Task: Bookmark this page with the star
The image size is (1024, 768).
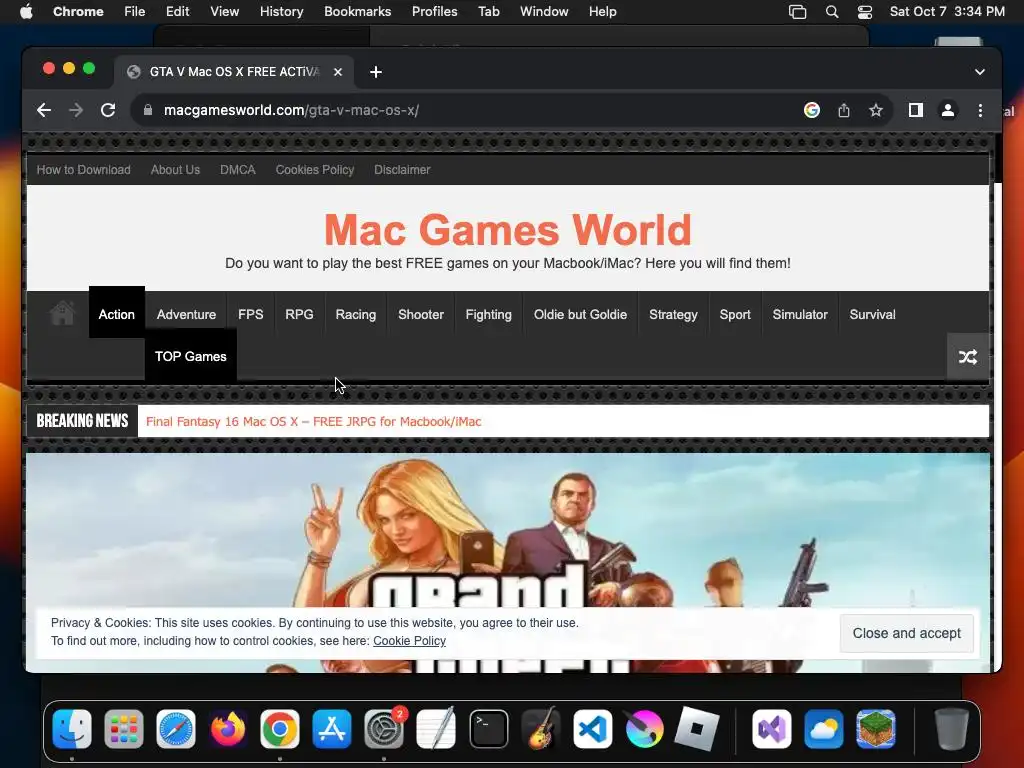Action: pyautogui.click(x=876, y=110)
